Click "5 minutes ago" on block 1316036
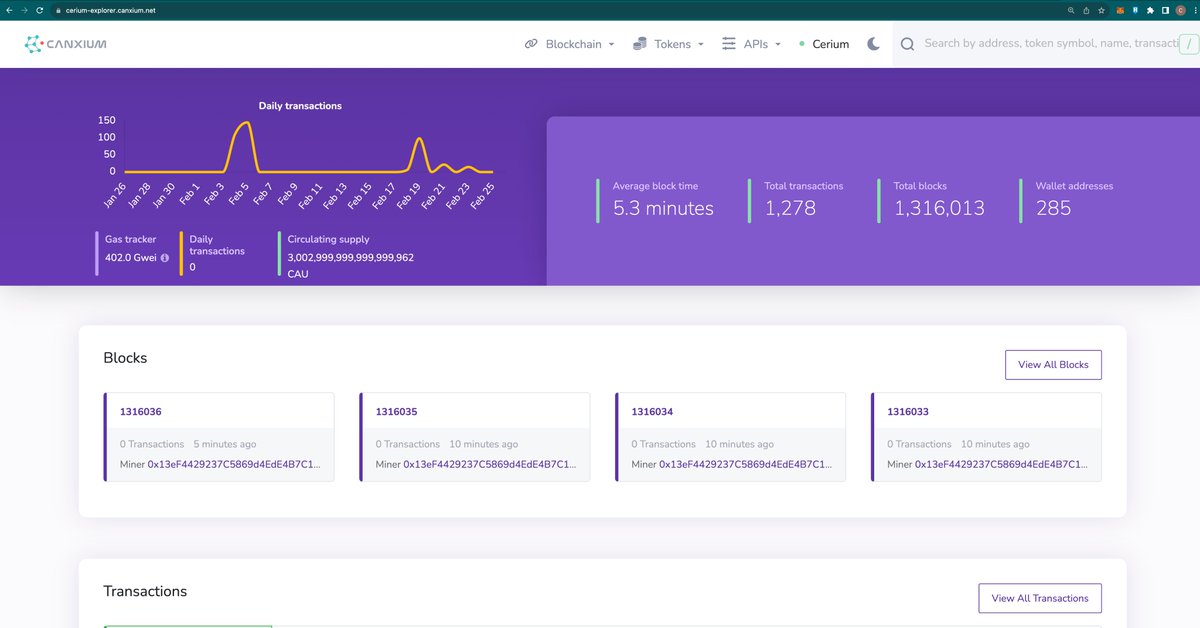Screen dimensions: 1200x628 point(224,444)
